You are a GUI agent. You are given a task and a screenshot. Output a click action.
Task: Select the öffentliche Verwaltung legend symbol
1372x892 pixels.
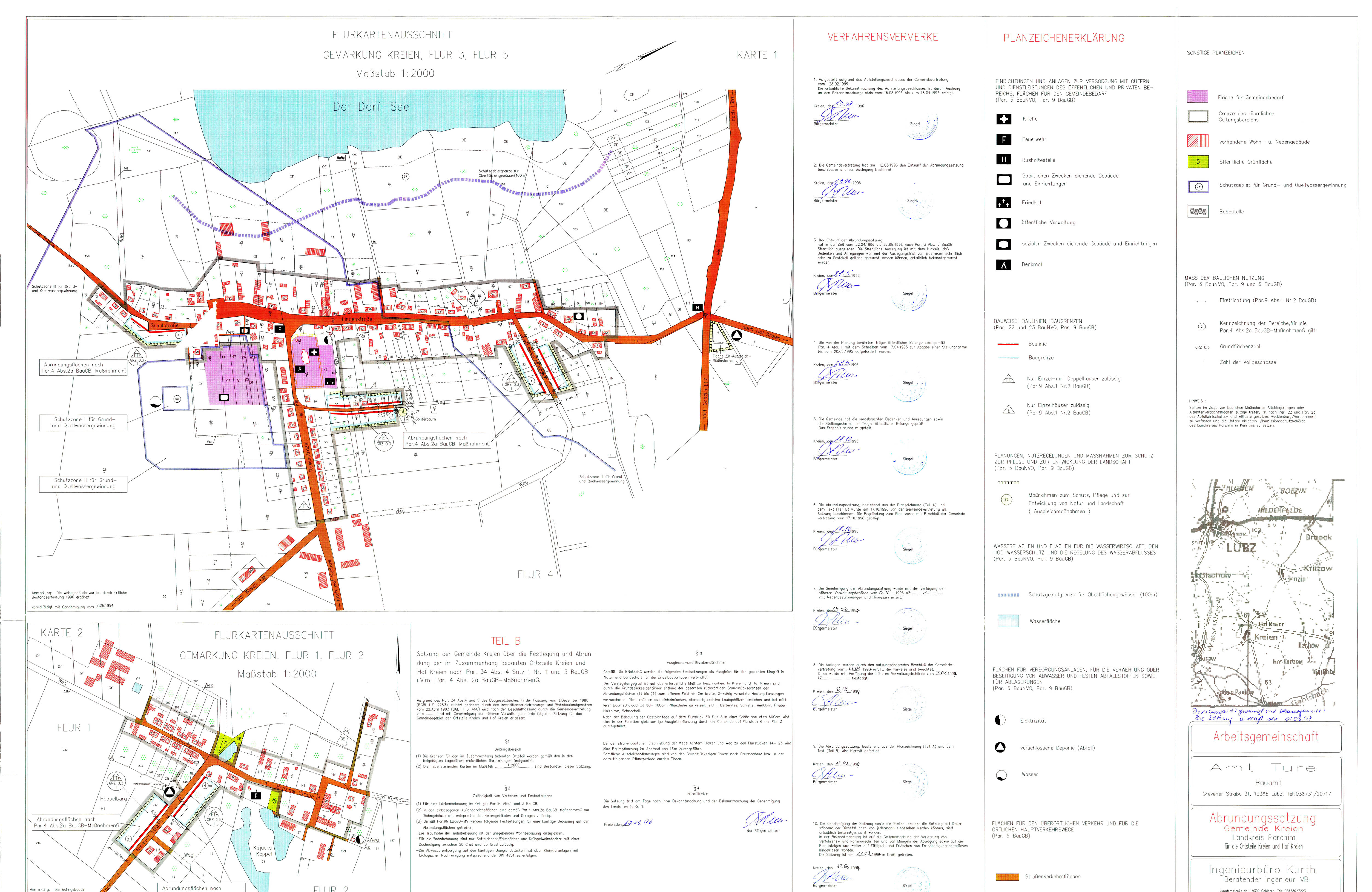pyautogui.click(x=1003, y=223)
